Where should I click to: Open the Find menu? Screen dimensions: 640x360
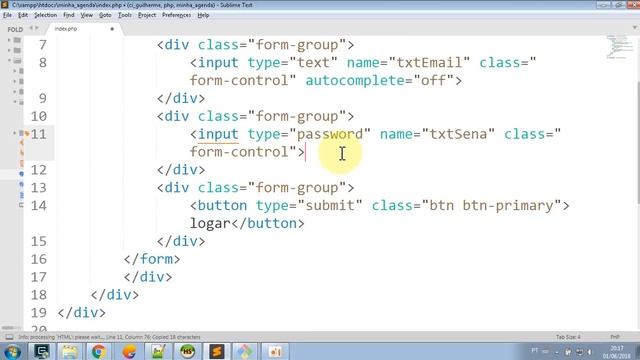[69, 15]
